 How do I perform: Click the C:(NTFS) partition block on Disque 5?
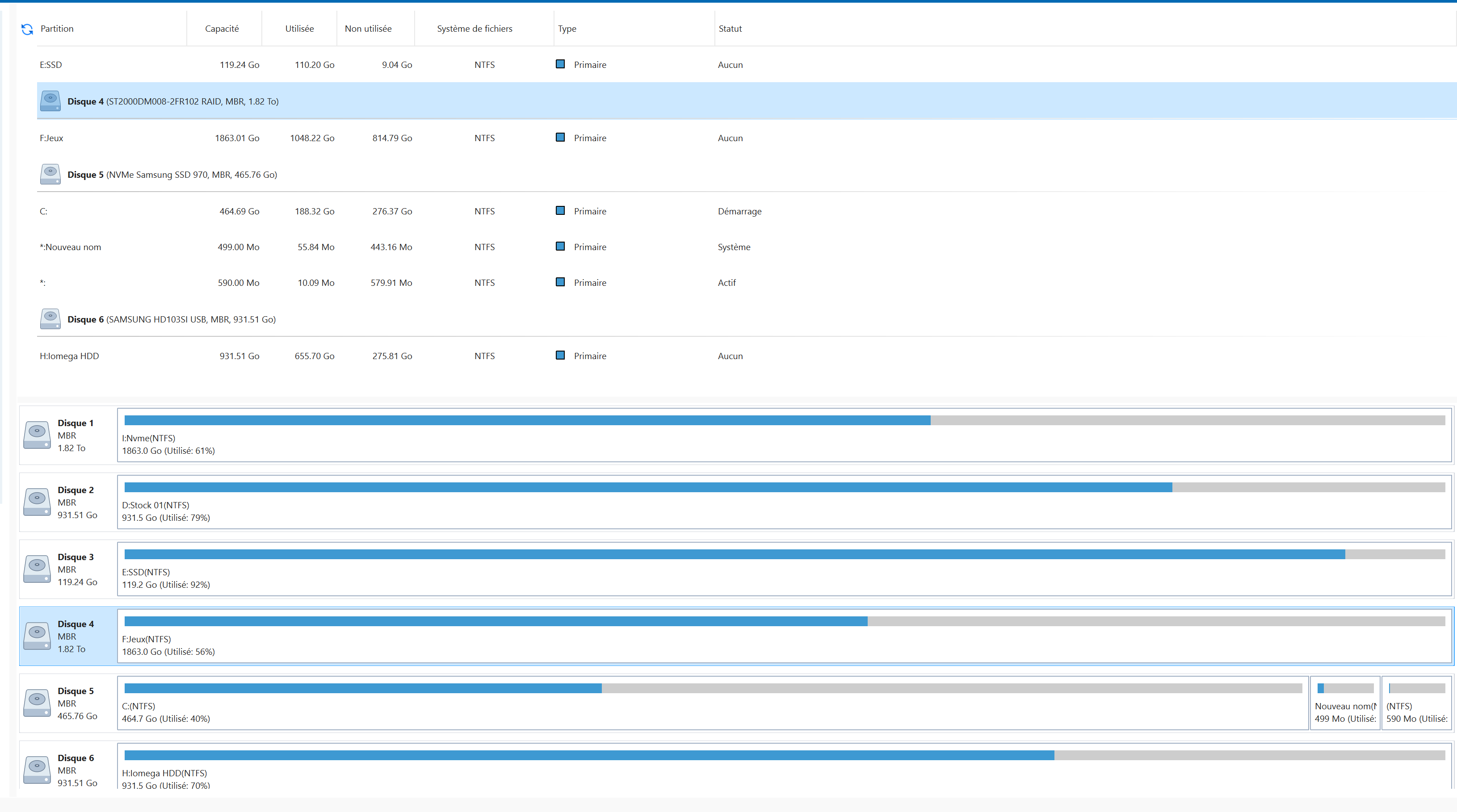coord(713,703)
